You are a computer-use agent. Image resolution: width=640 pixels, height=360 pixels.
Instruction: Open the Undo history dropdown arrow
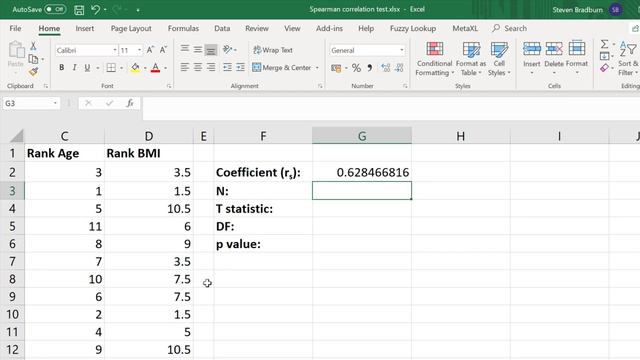tap(105, 9)
